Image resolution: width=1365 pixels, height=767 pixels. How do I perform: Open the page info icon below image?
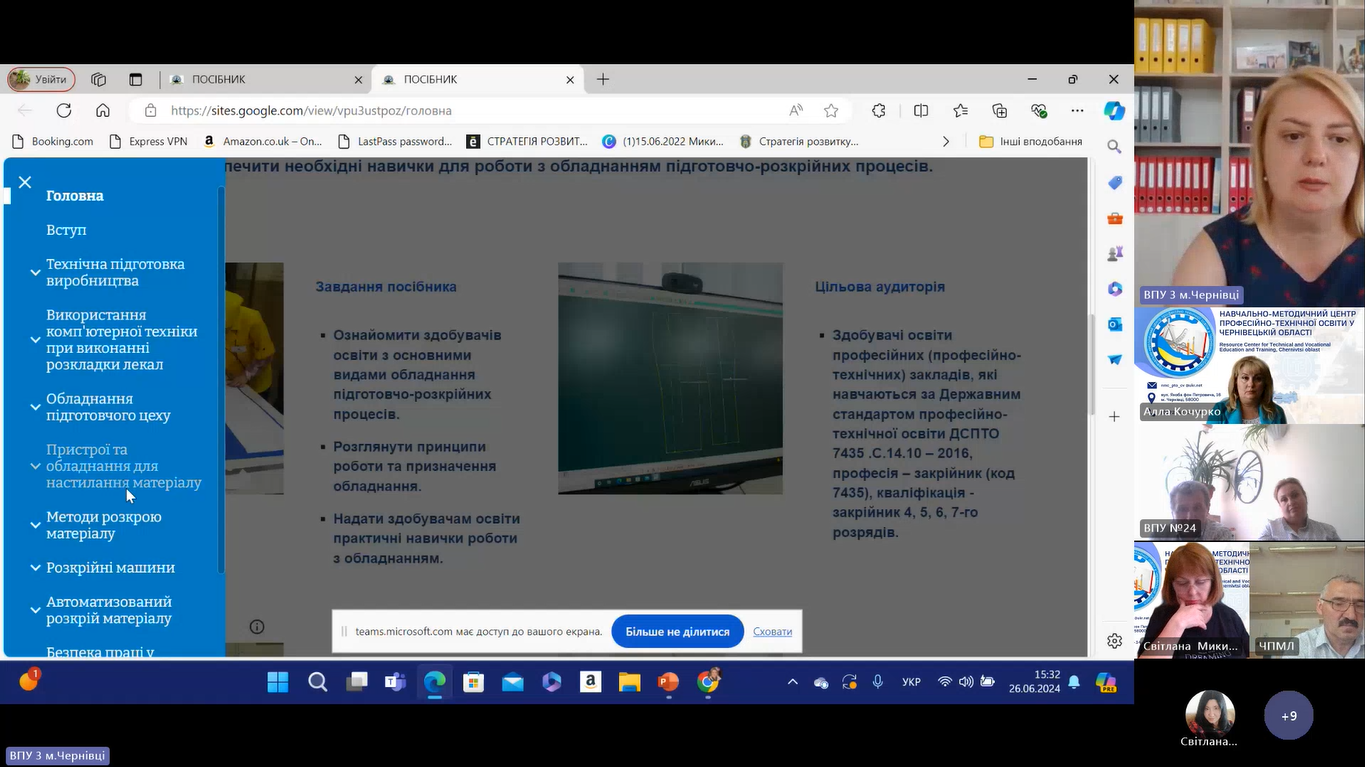click(257, 627)
